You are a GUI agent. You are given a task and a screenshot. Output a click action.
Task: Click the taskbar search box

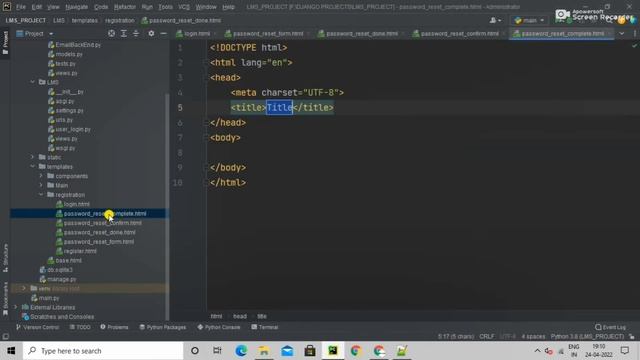pos(103,351)
